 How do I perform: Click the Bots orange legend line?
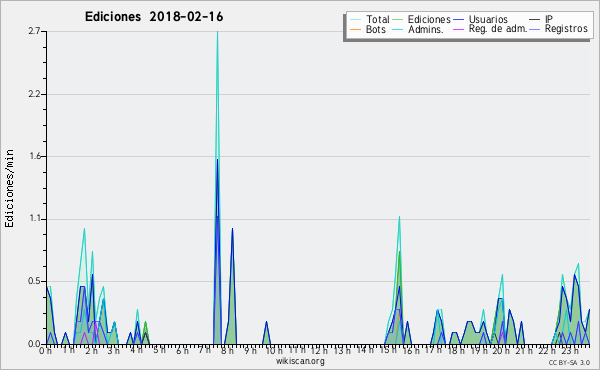tap(355, 29)
